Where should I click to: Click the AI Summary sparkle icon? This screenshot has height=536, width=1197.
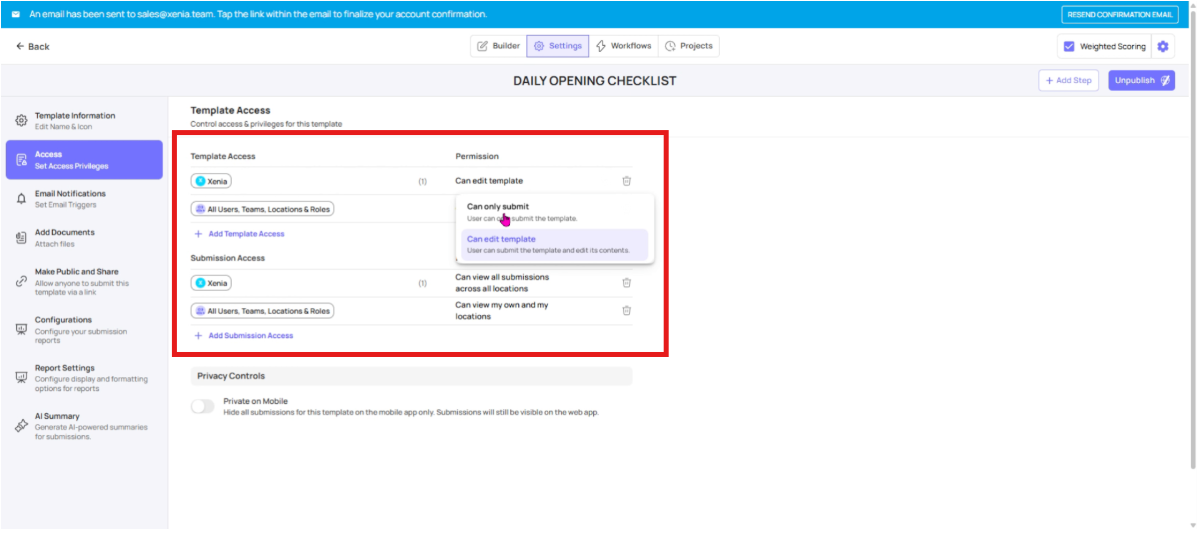coord(21,426)
